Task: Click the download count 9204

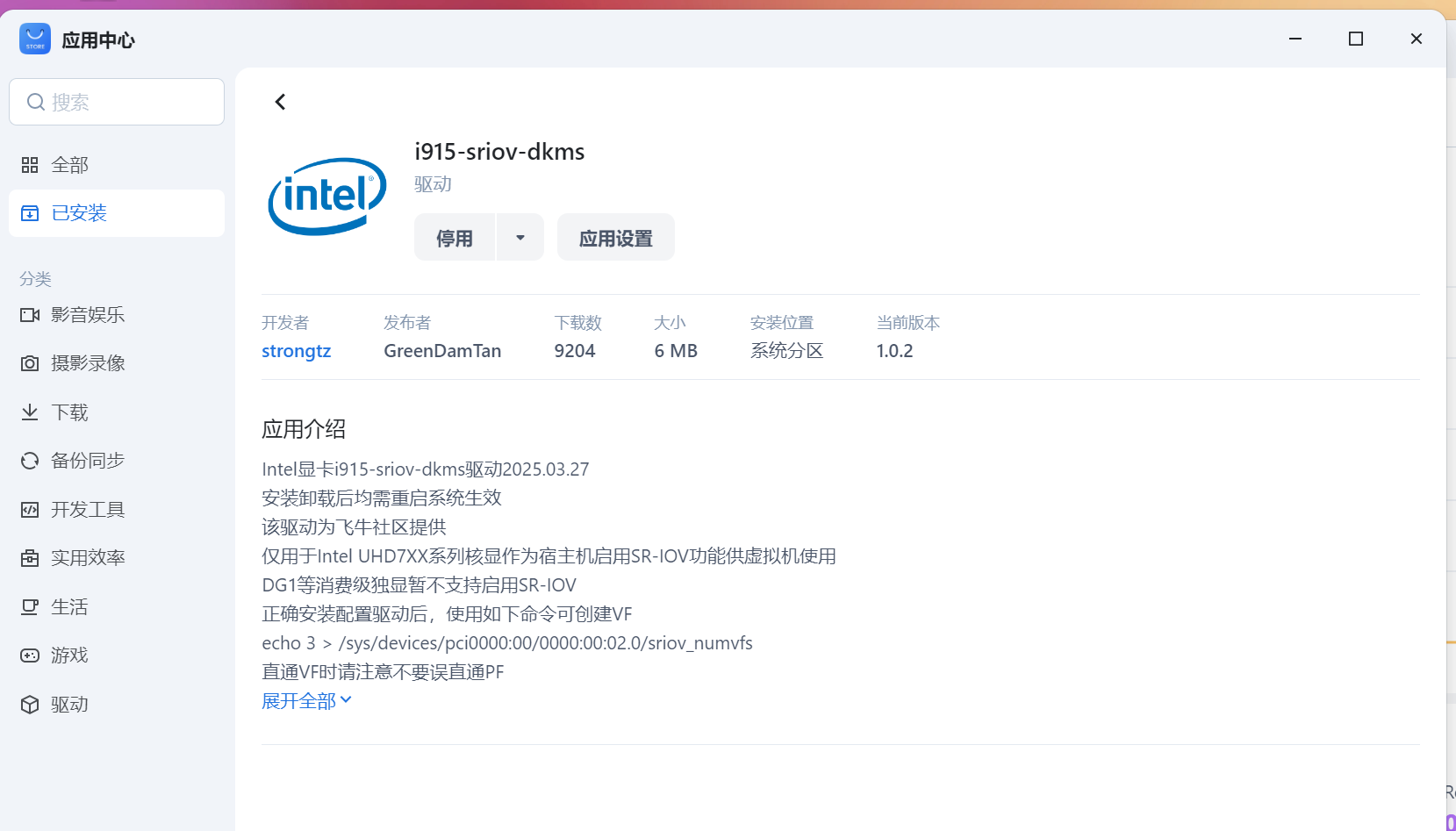Action: (x=575, y=351)
